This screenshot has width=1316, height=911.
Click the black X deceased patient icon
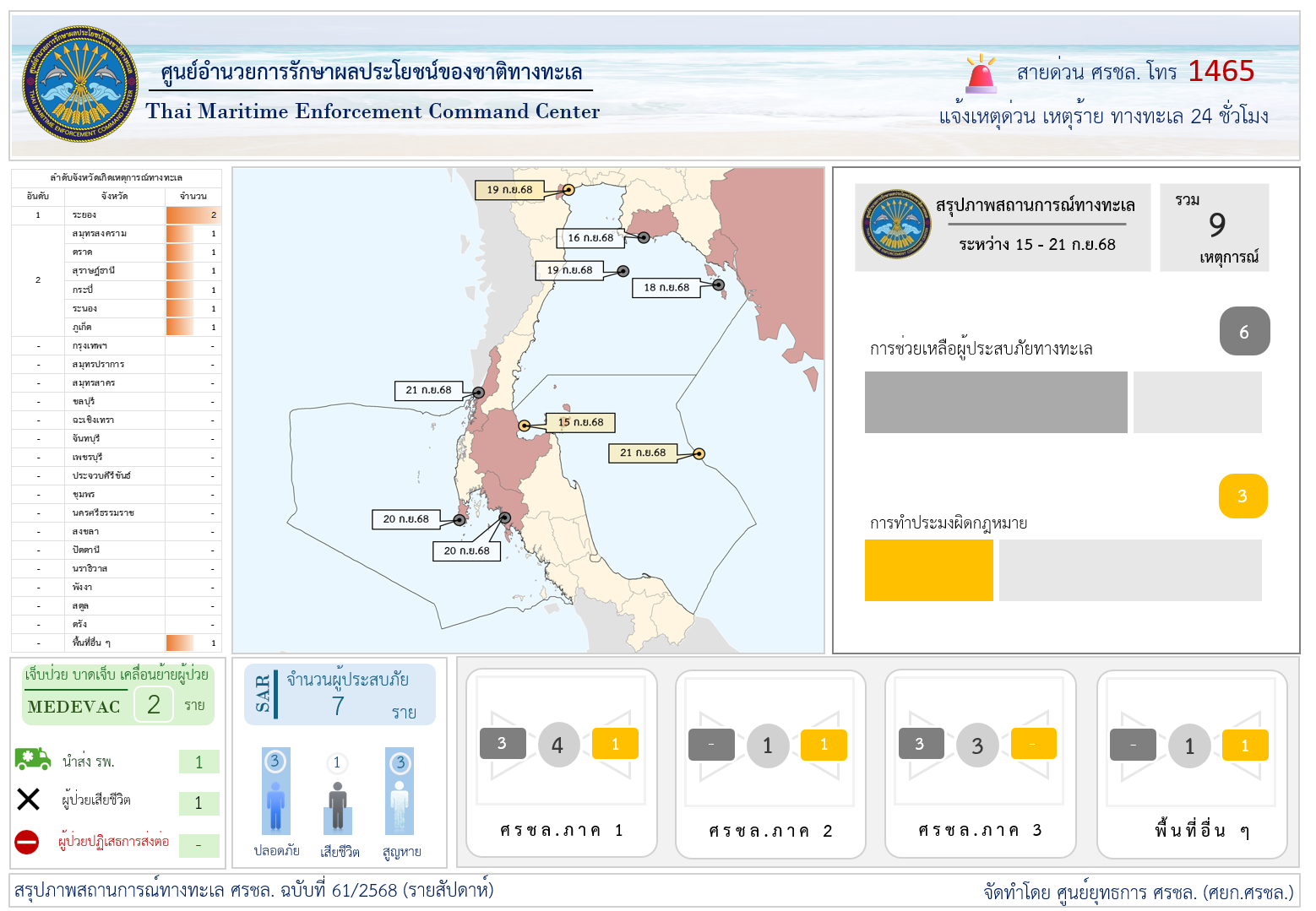point(29,799)
